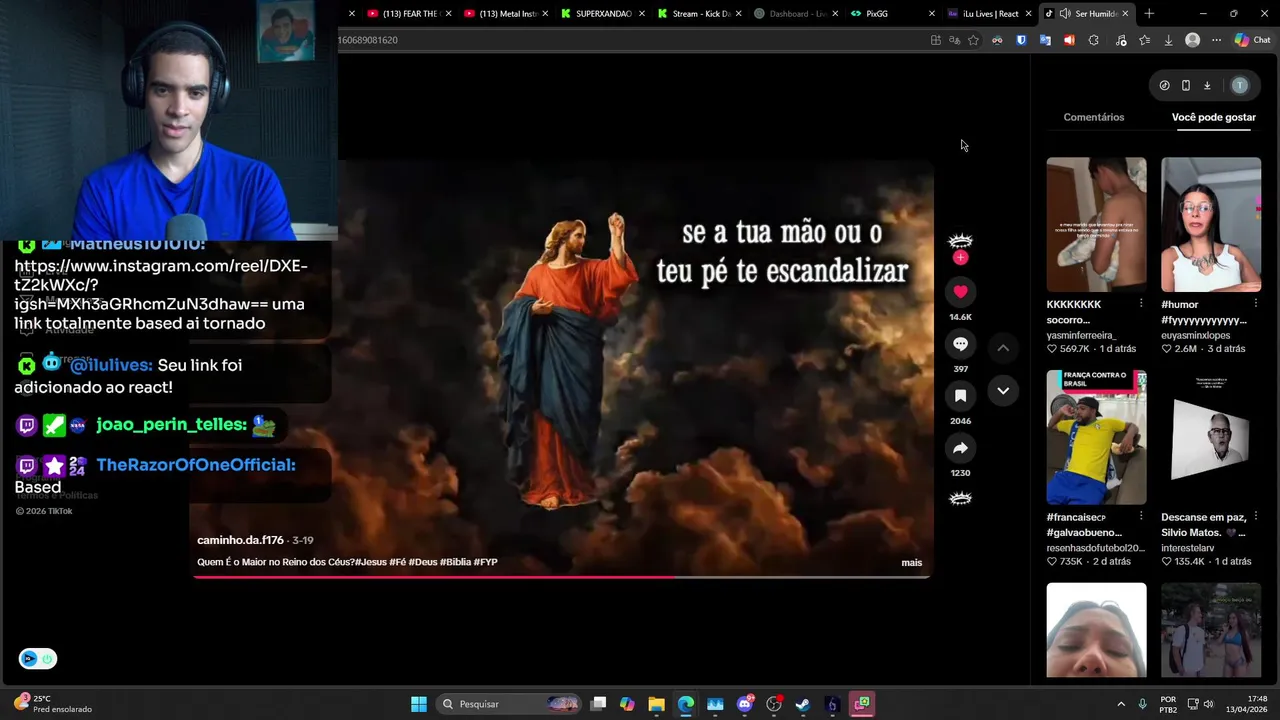This screenshot has height=720, width=1280.
Task: Open Discord from the taskbar
Action: click(x=745, y=704)
